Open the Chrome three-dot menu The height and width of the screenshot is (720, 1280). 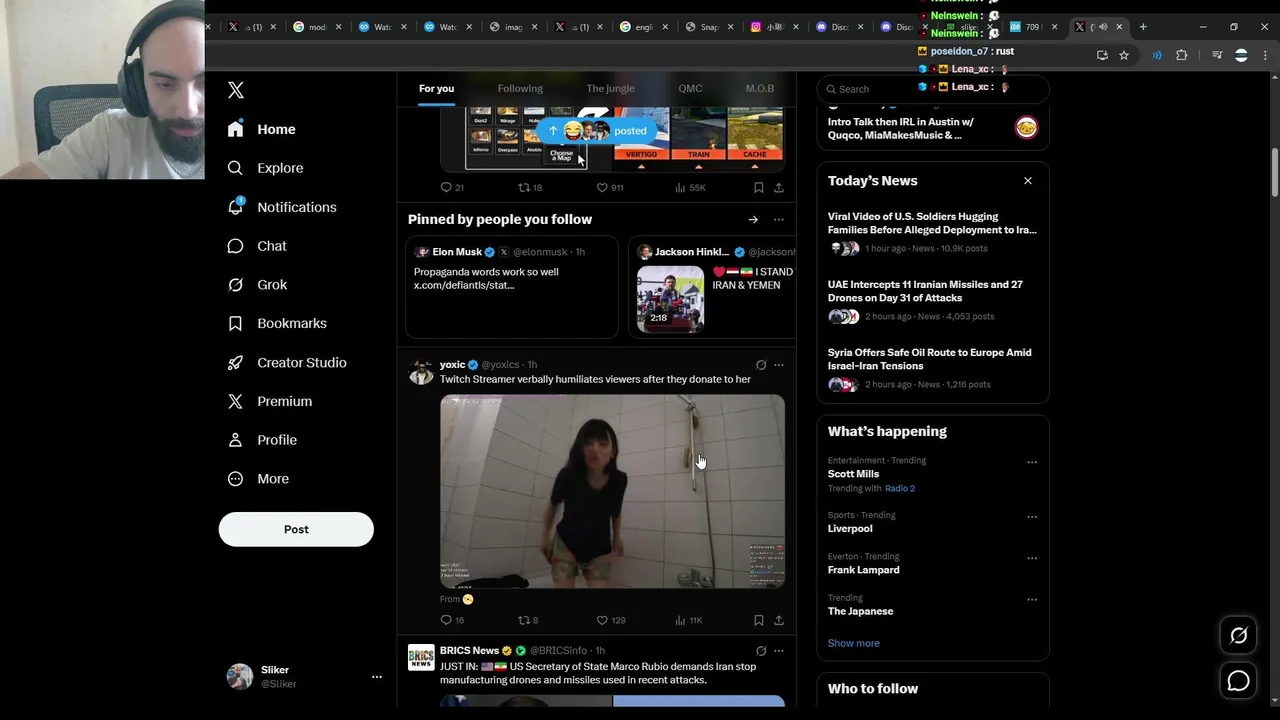coord(1264,55)
